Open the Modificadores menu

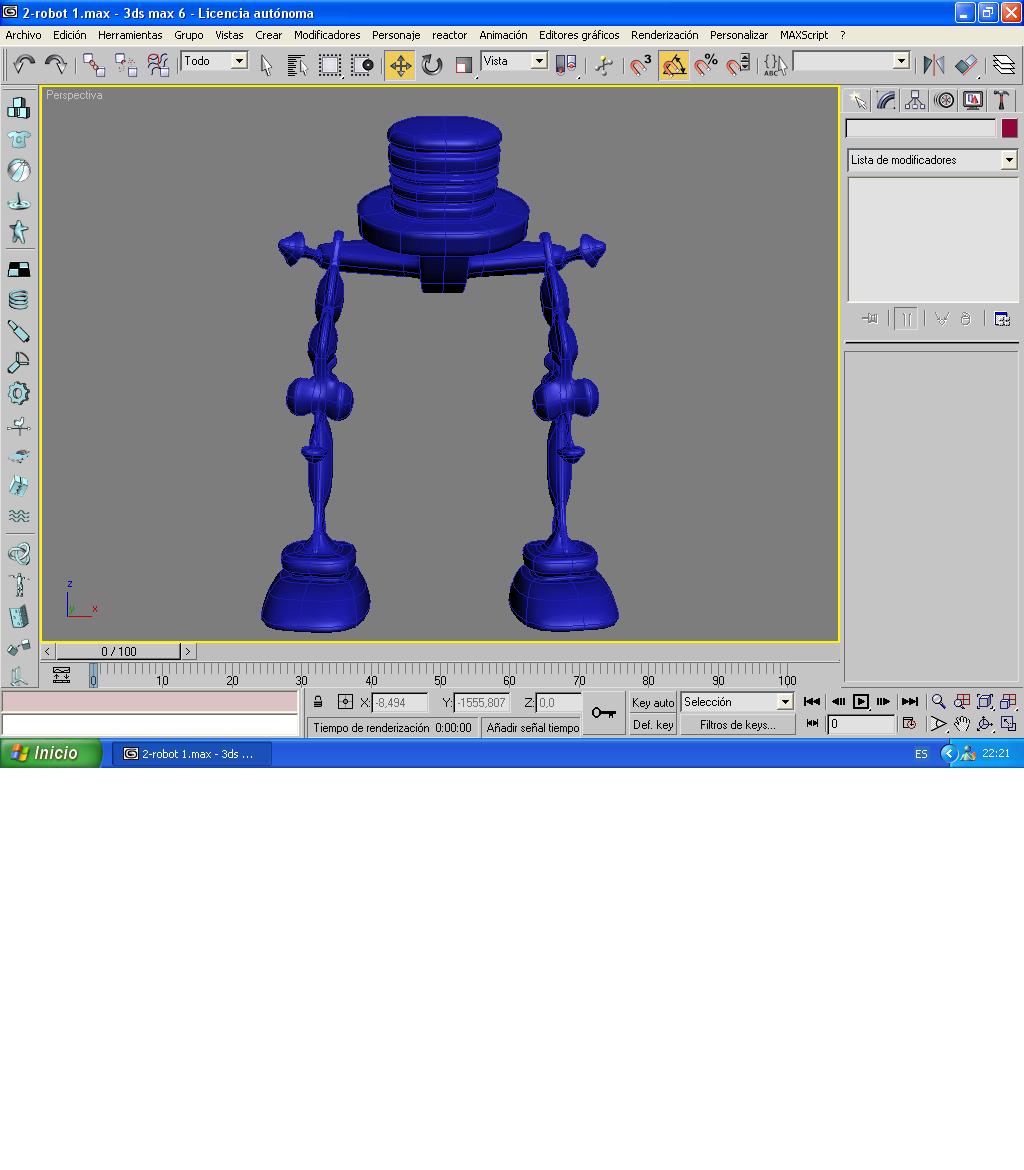coord(327,35)
